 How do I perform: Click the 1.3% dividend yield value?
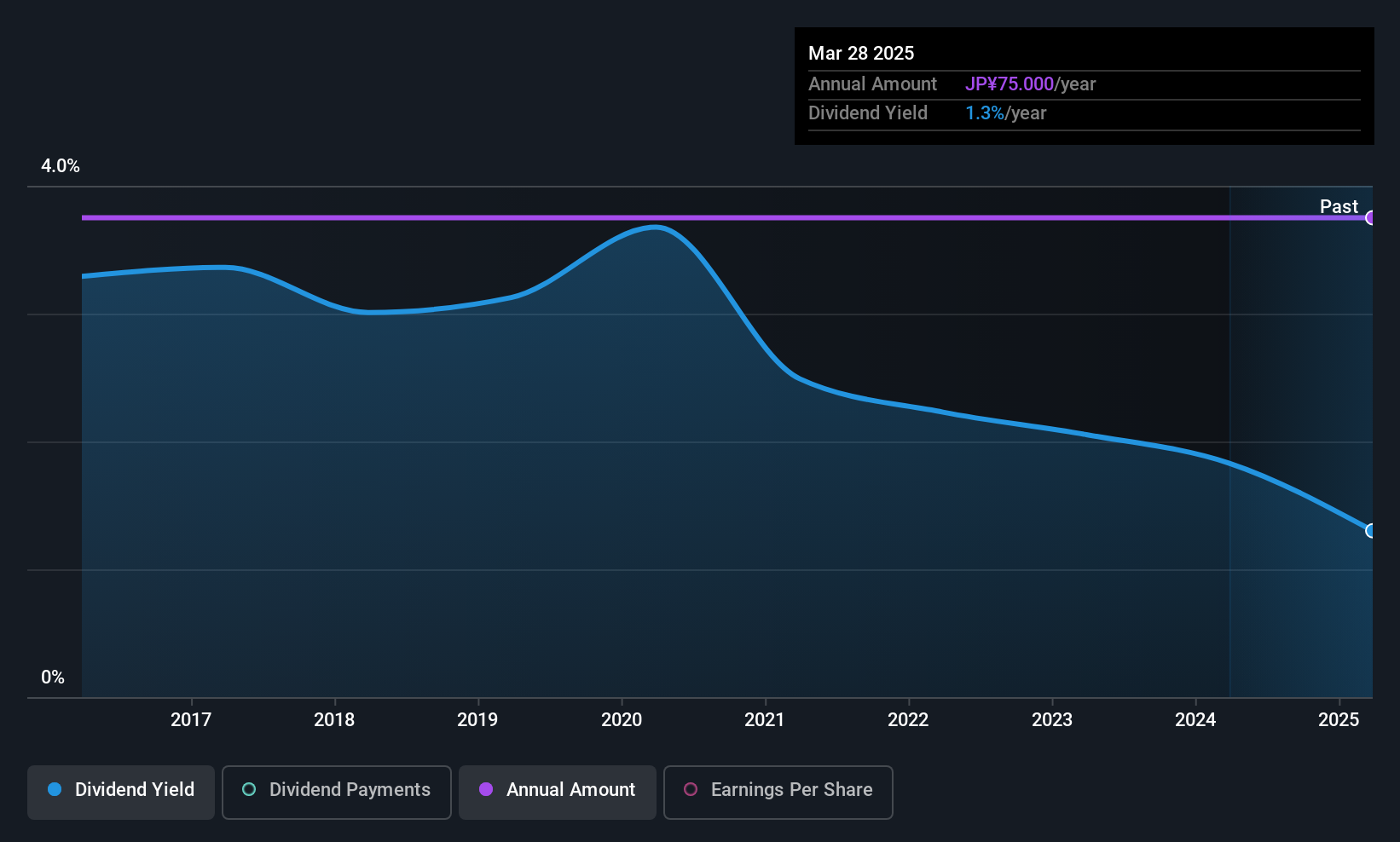click(985, 113)
